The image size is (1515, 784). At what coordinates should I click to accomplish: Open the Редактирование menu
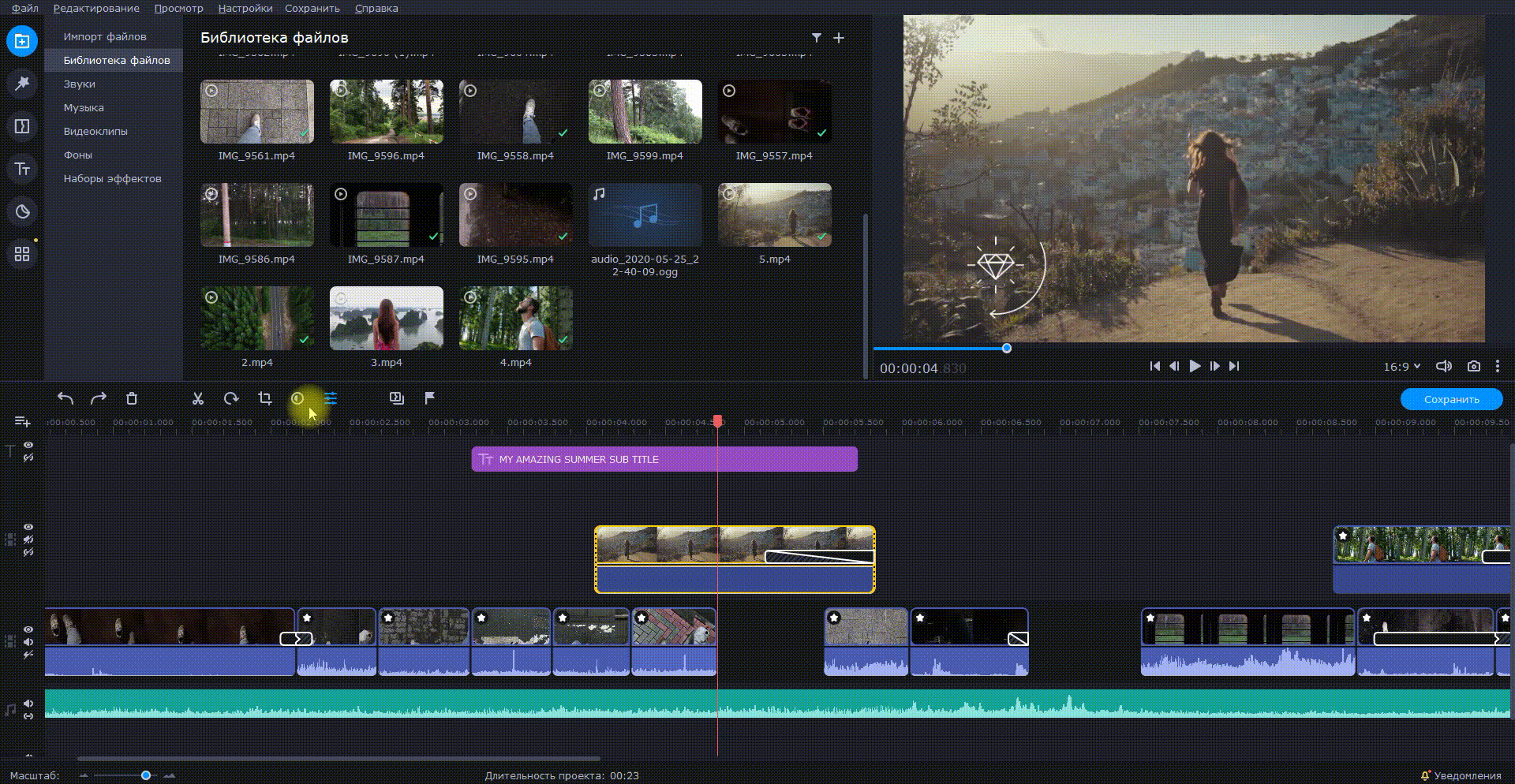96,9
